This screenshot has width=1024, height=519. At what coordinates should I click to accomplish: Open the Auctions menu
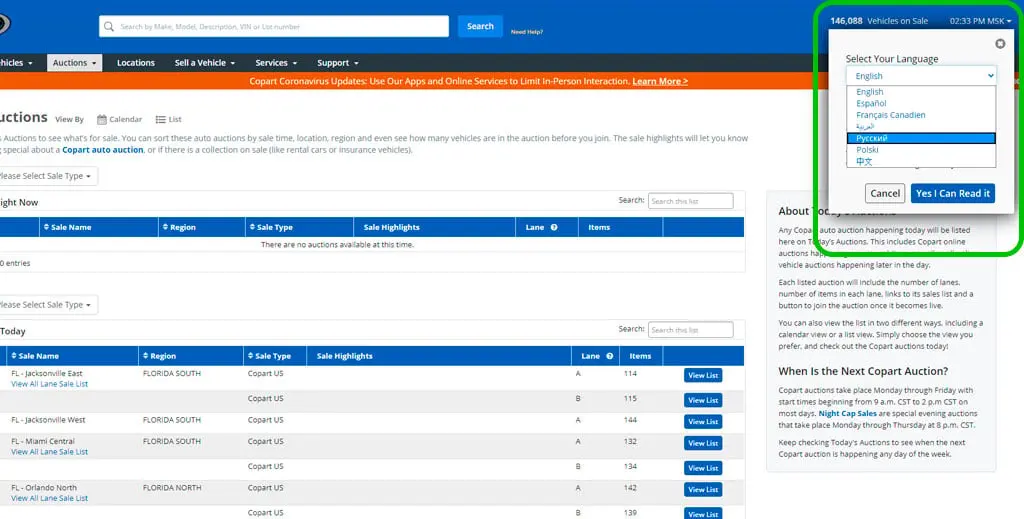click(x=74, y=63)
